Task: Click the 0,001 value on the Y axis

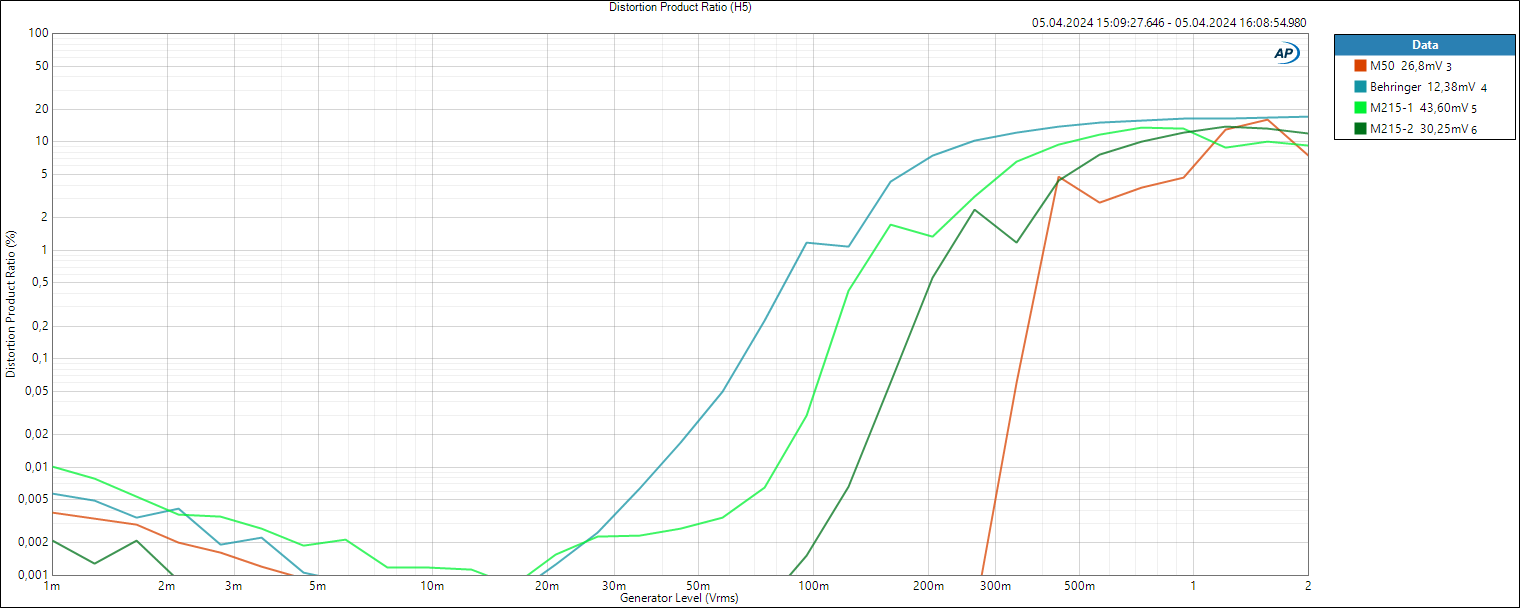Action: (33, 575)
